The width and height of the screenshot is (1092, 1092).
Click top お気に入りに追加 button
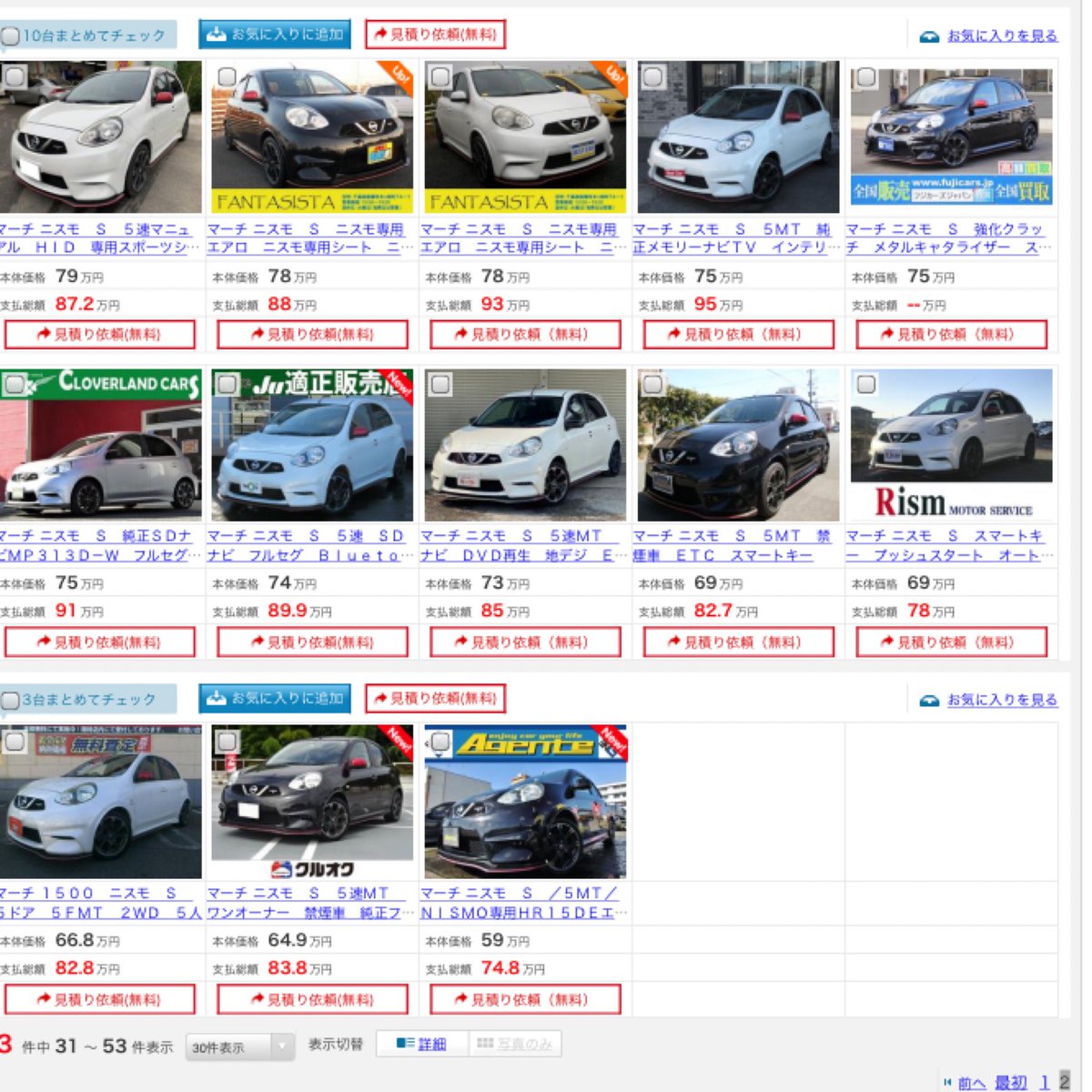(x=275, y=35)
